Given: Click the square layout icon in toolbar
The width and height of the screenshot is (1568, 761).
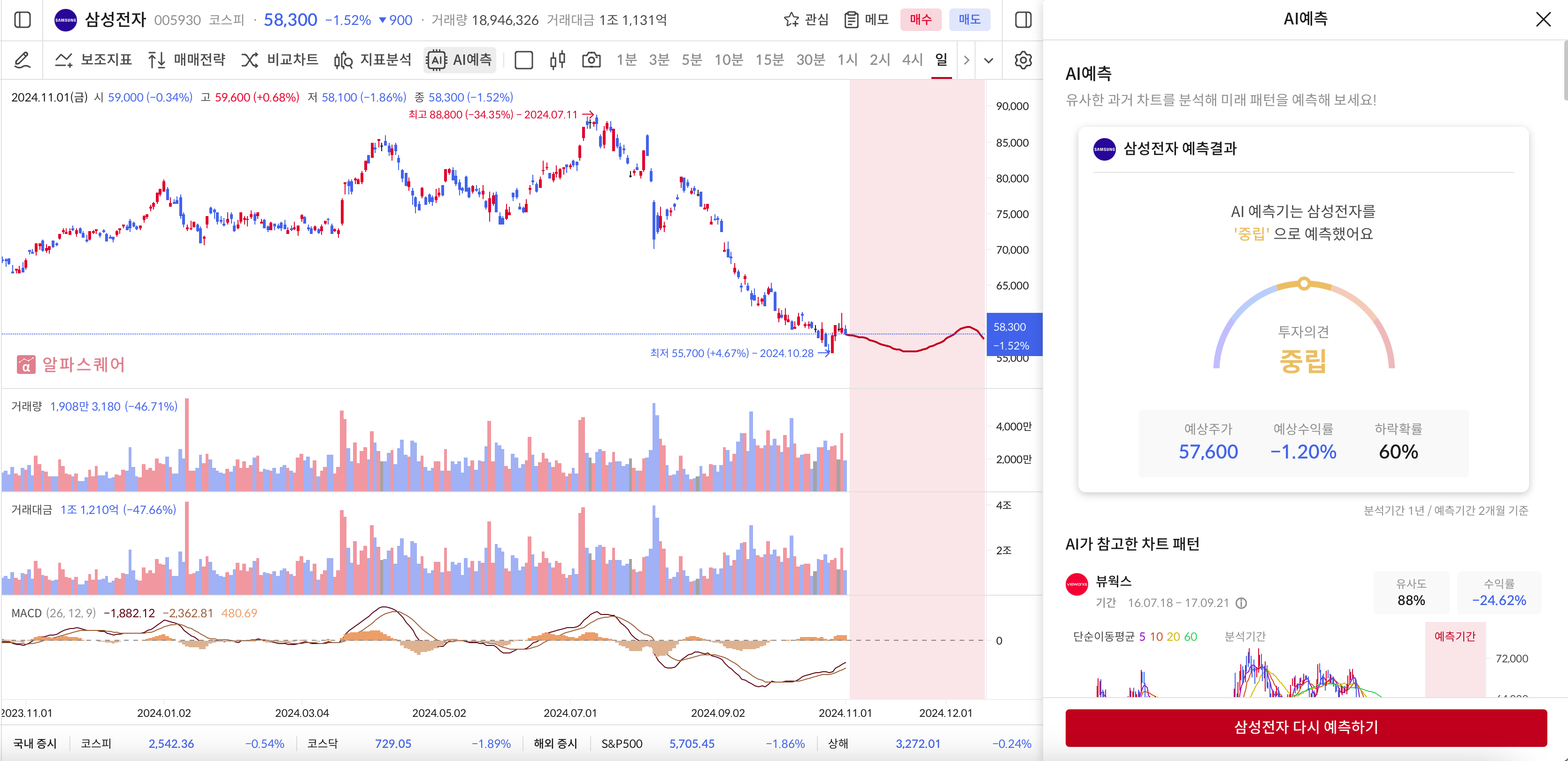Looking at the screenshot, I should 523,60.
